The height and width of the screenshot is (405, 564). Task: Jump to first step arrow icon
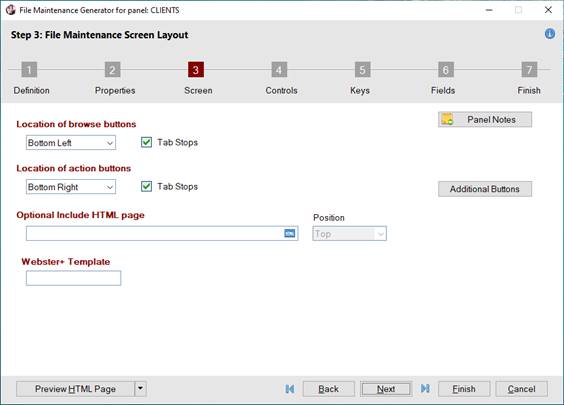(x=290, y=389)
